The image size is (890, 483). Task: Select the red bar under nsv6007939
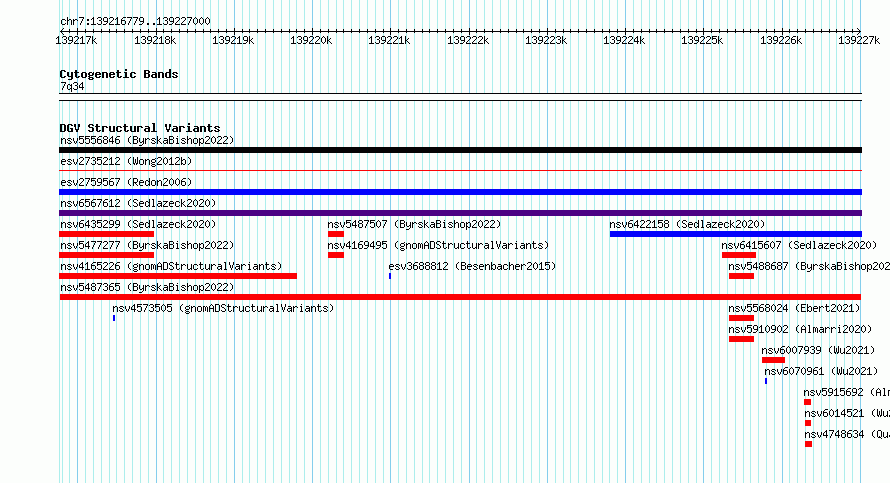773,360
